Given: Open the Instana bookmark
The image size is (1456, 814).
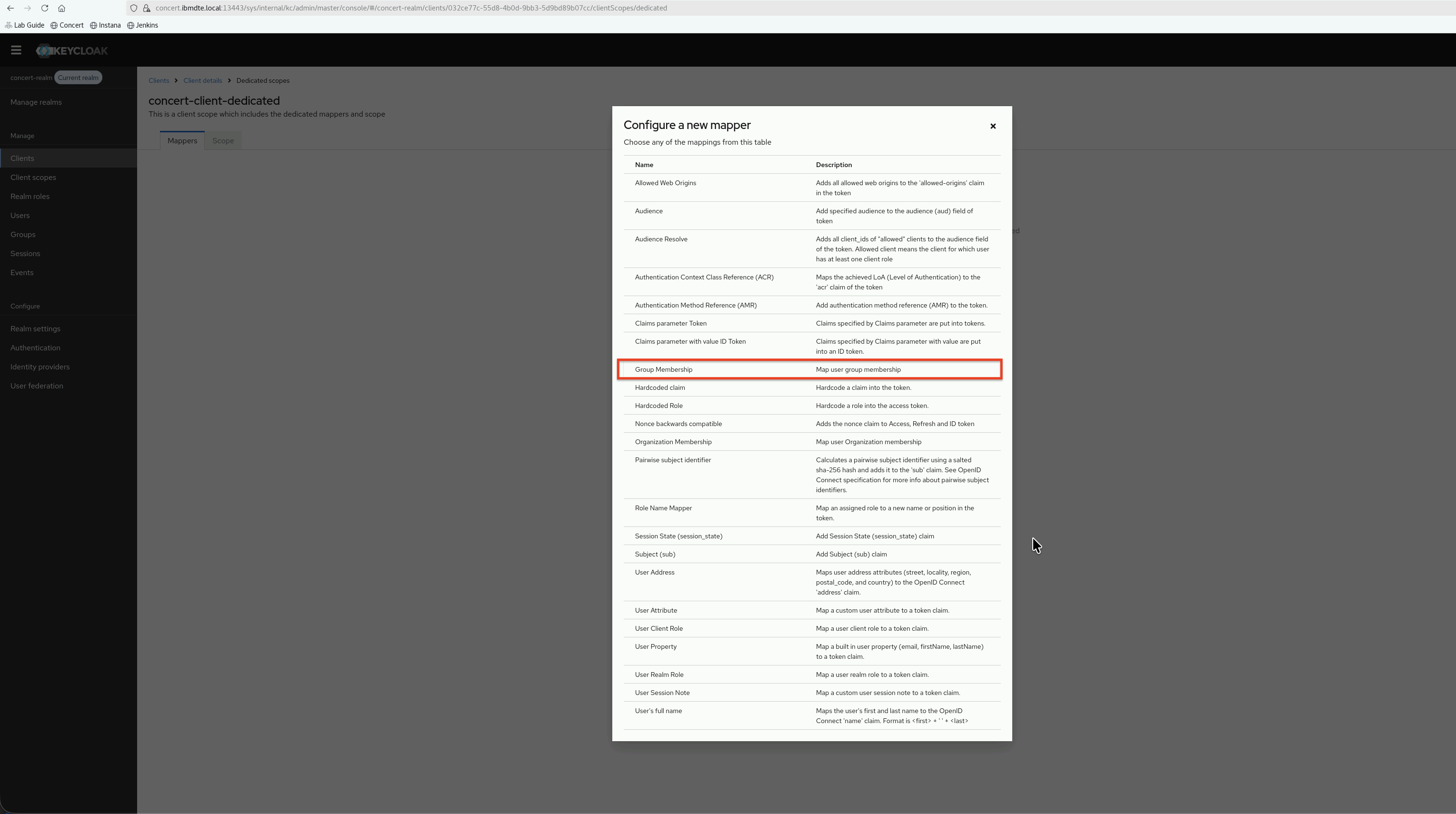Looking at the screenshot, I should click(x=106, y=25).
